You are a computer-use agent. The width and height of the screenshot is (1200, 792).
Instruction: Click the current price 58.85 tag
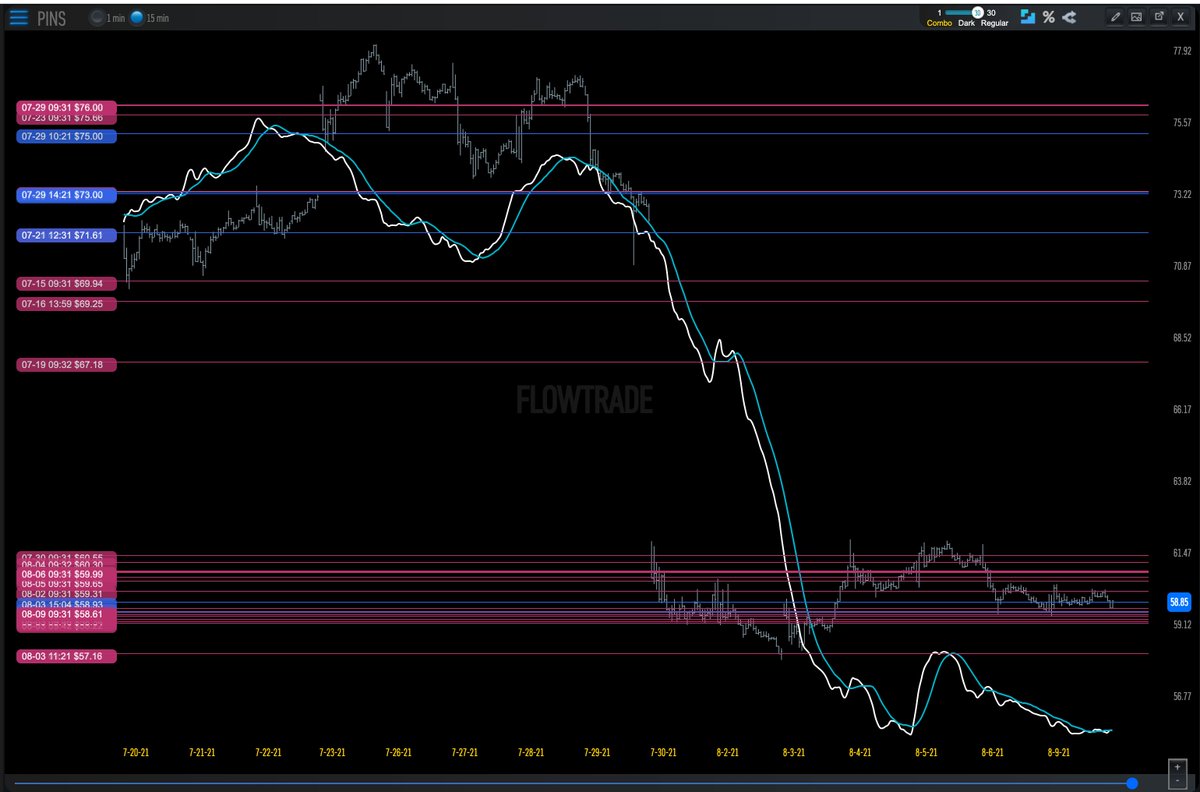coord(1179,602)
